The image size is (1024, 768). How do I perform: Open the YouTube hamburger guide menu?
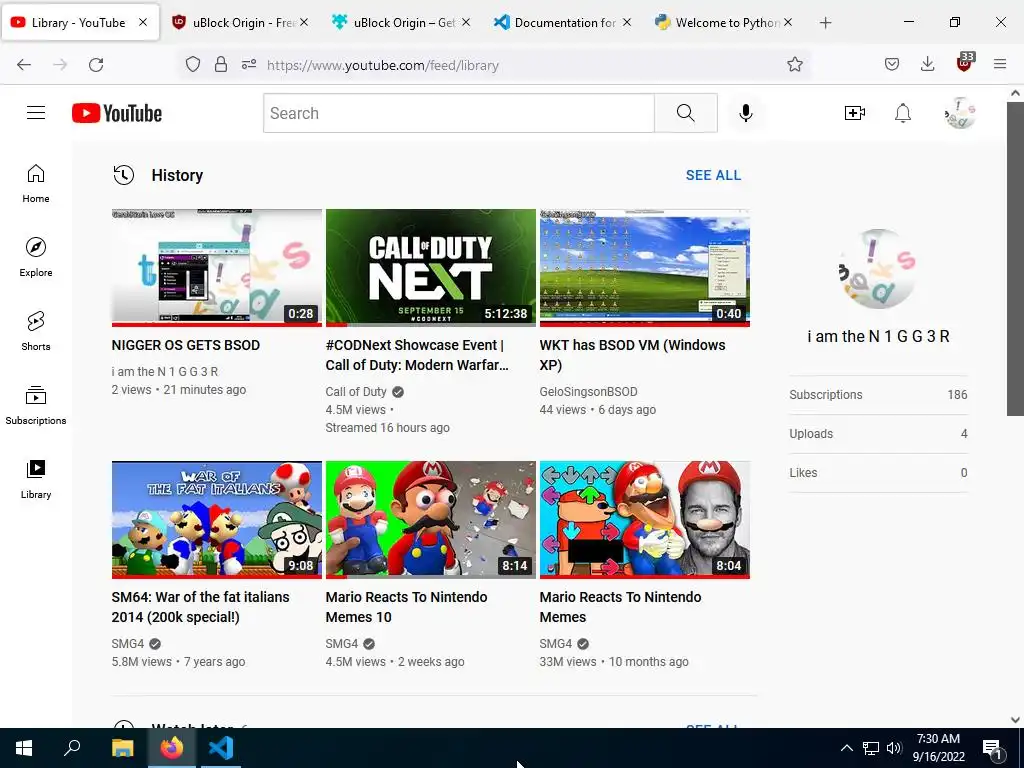click(36, 113)
